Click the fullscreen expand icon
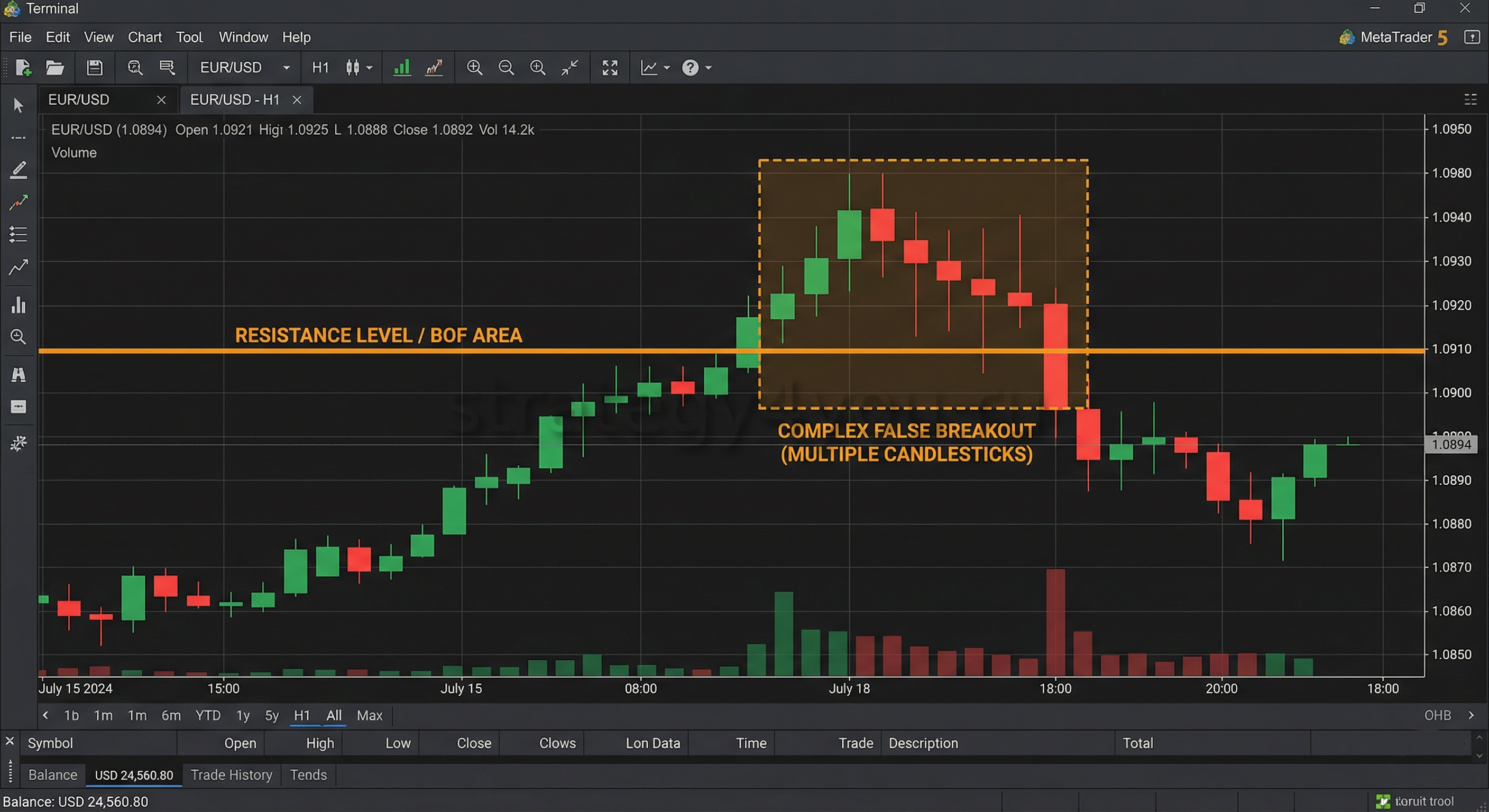1489x812 pixels. coord(610,68)
